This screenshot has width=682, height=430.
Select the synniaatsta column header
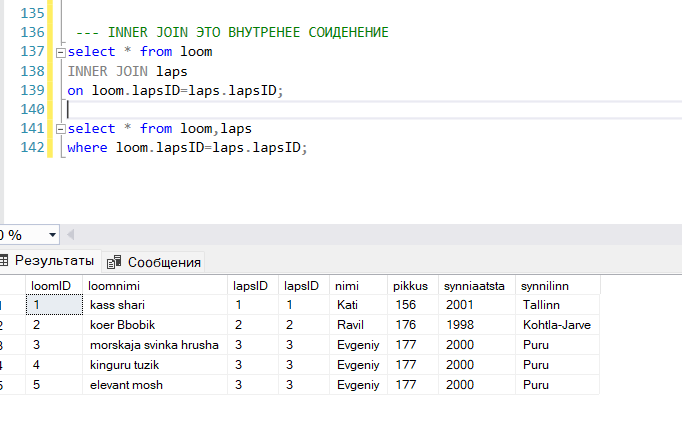[x=477, y=286]
